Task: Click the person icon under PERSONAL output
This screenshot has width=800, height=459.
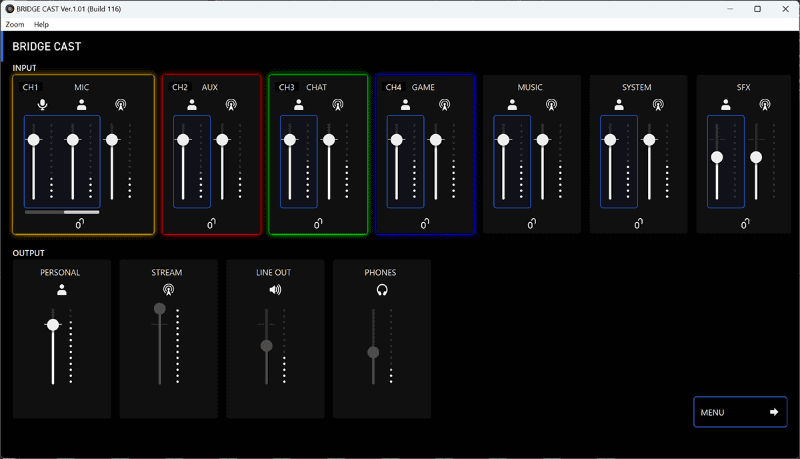Action: click(x=62, y=290)
